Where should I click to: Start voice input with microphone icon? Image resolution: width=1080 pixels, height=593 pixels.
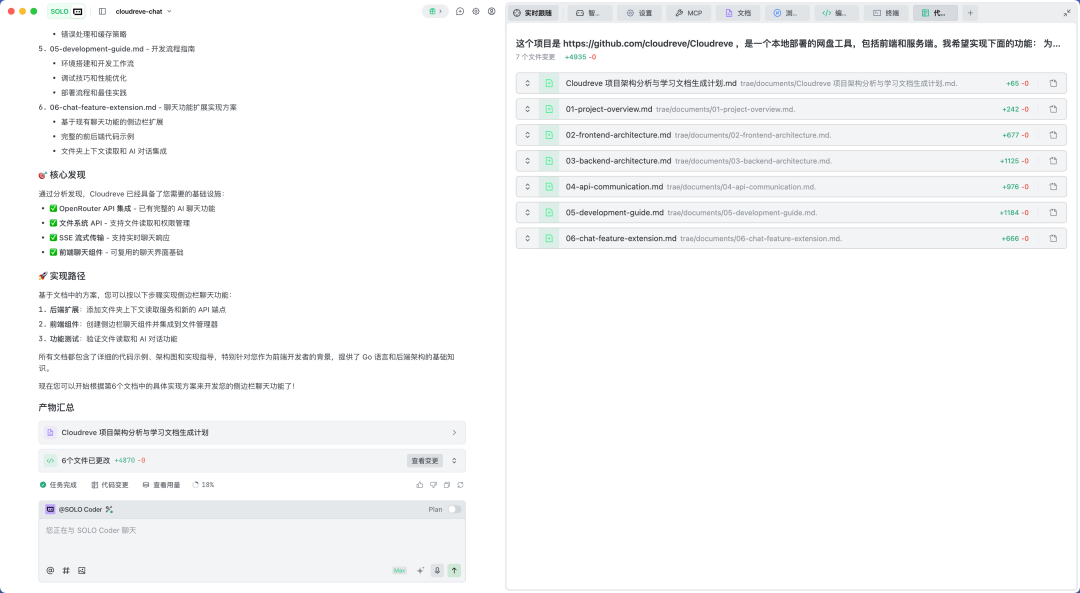coord(437,570)
